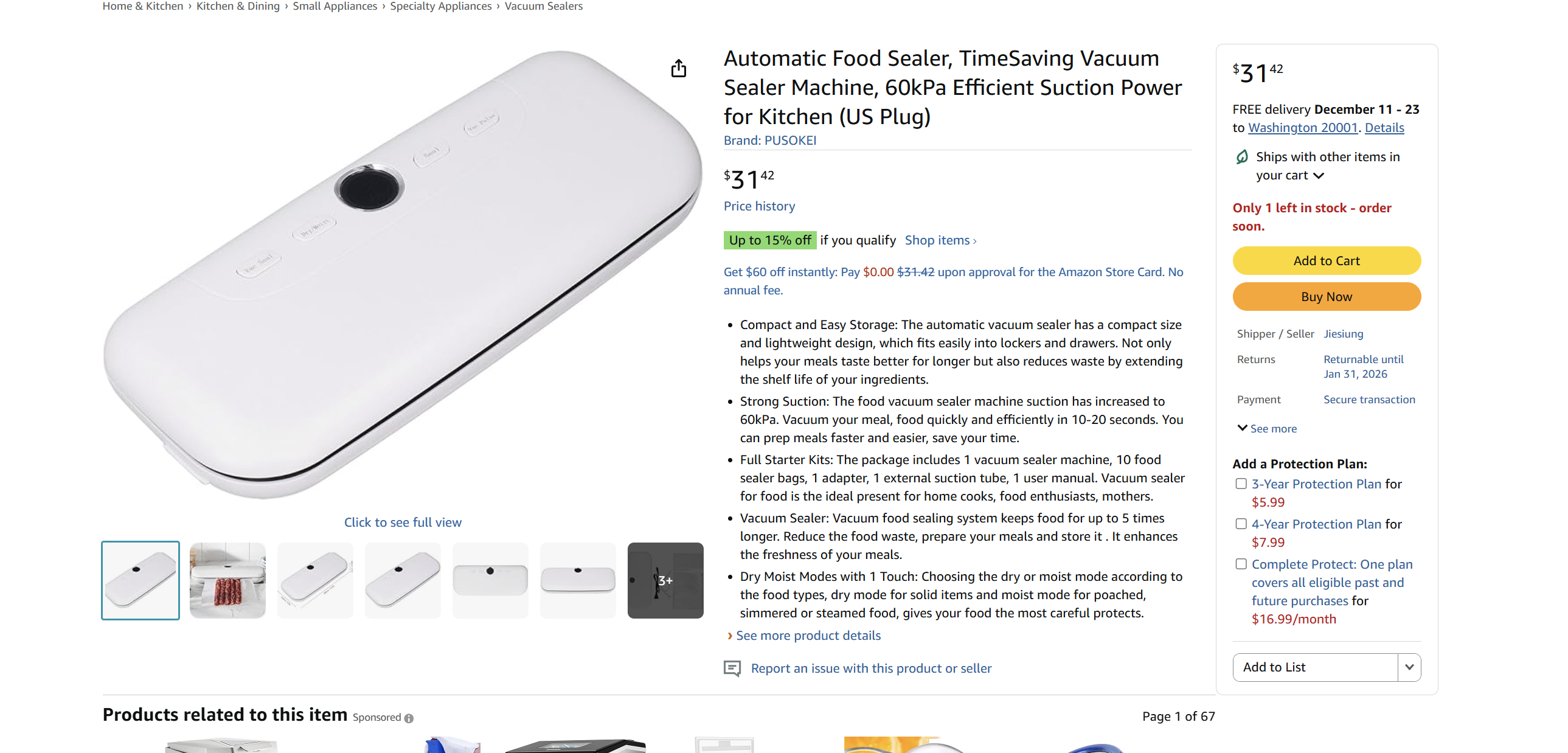The image size is (1568, 753).
Task: Open the Price history link
Action: pyautogui.click(x=758, y=206)
